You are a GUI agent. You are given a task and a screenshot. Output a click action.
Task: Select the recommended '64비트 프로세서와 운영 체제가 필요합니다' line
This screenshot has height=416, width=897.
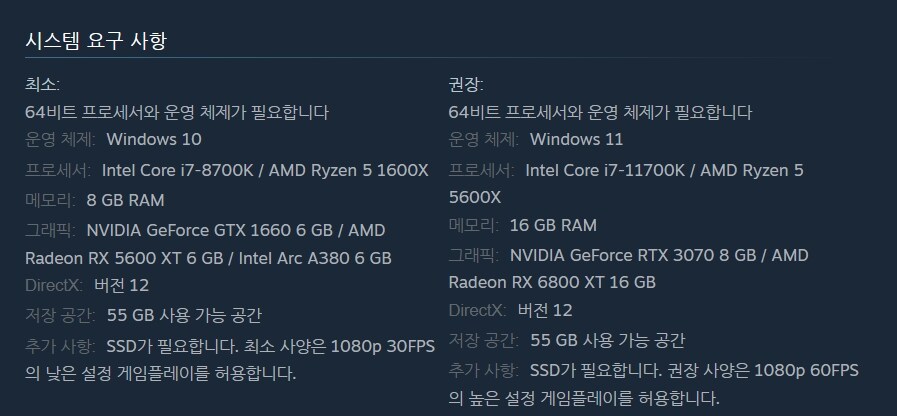(x=600, y=112)
